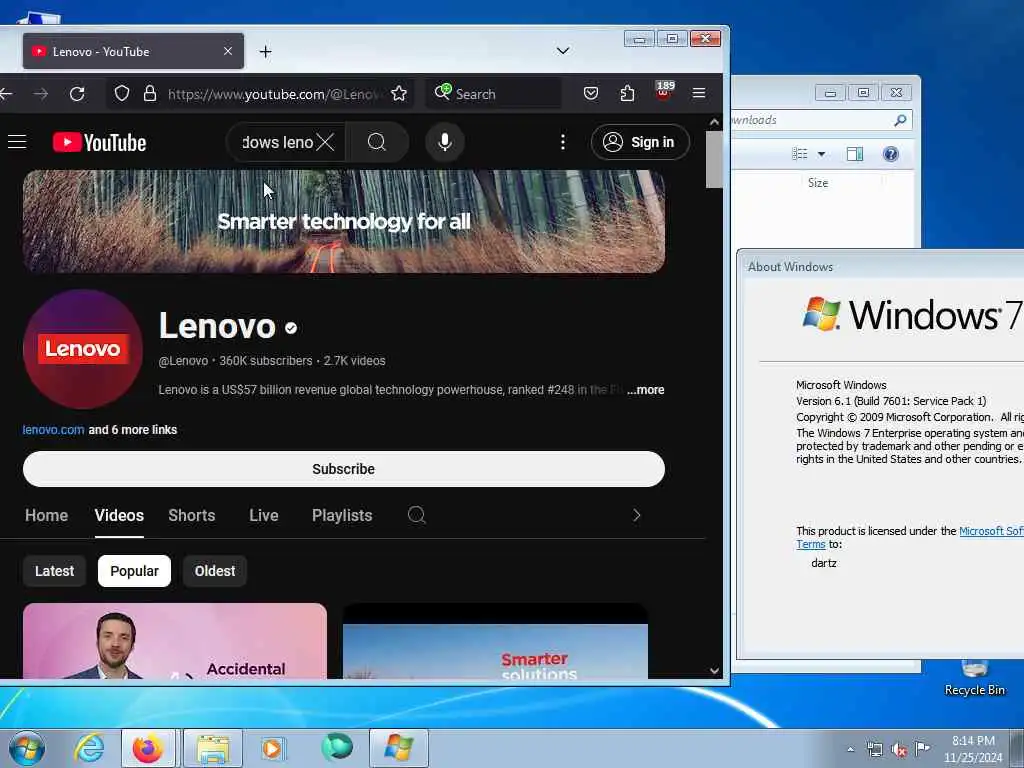The height and width of the screenshot is (768, 1024).
Task: Open the Shorts tab
Action: point(191,515)
